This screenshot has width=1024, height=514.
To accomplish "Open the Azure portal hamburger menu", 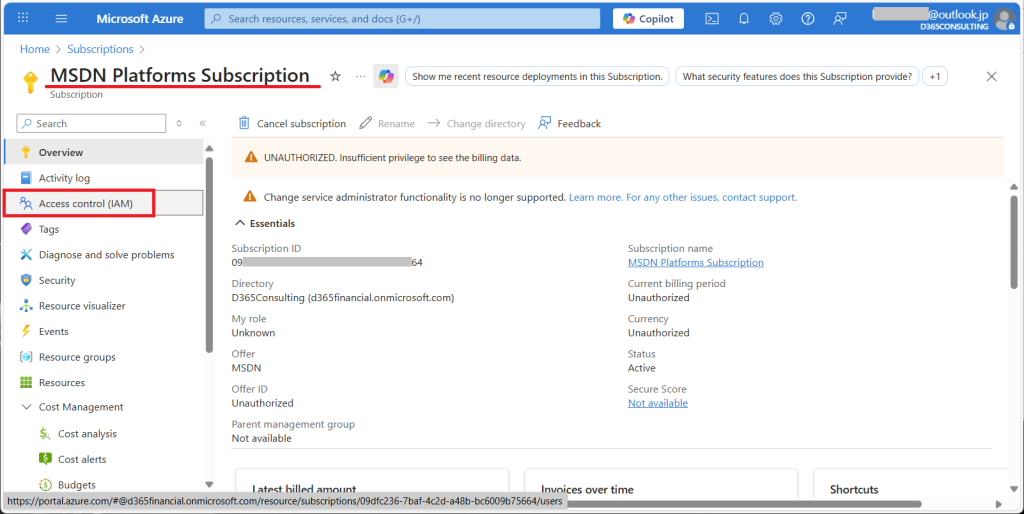I will [61, 18].
